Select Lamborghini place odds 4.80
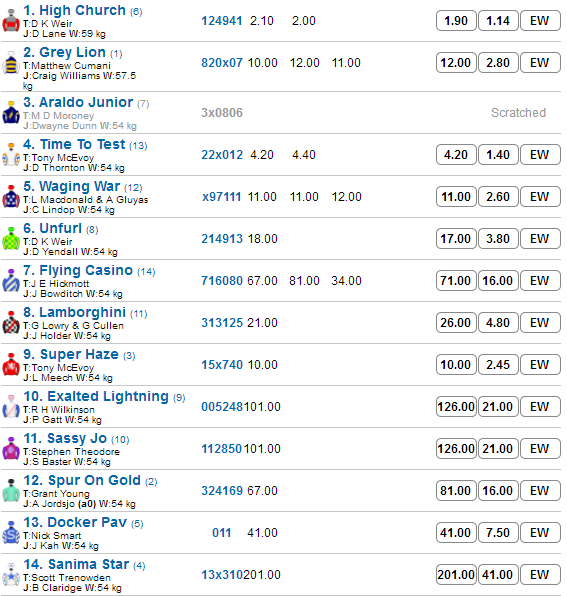 [x=498, y=323]
